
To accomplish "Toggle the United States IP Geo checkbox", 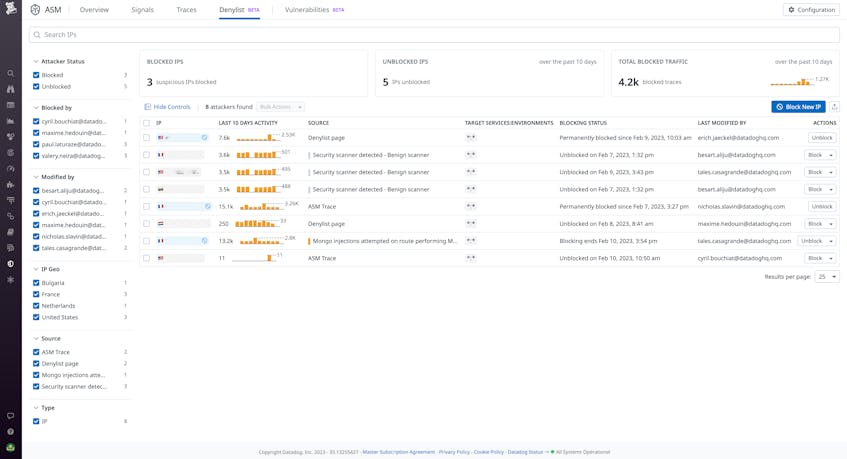I will [36, 318].
